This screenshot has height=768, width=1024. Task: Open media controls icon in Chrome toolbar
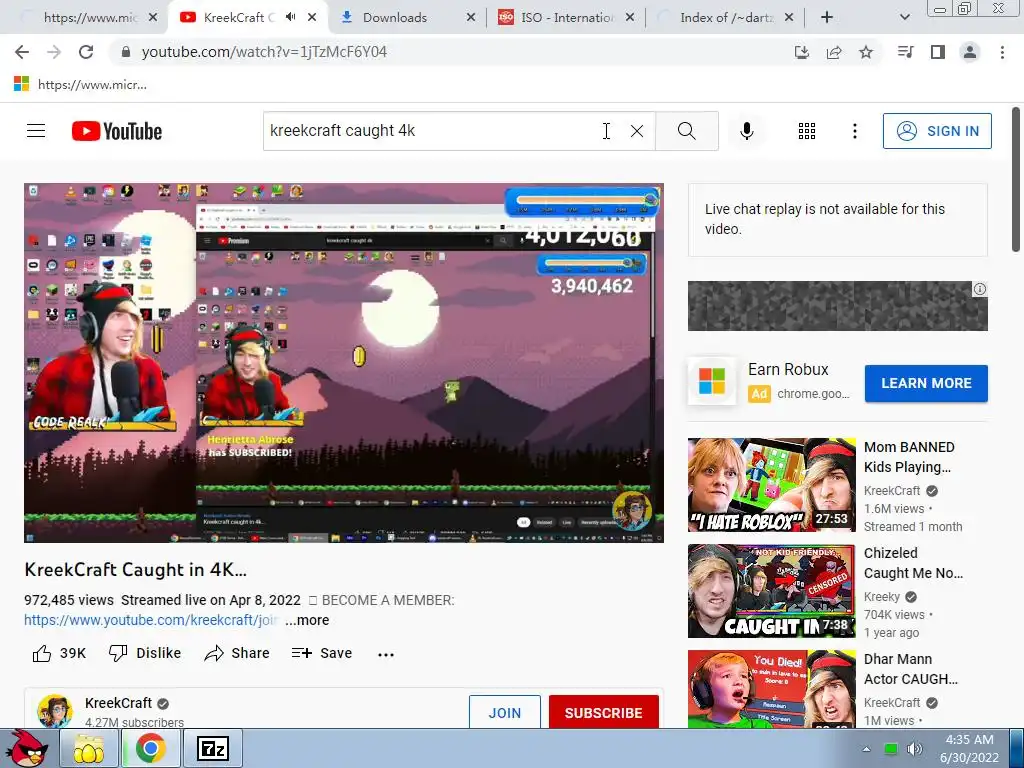906,52
